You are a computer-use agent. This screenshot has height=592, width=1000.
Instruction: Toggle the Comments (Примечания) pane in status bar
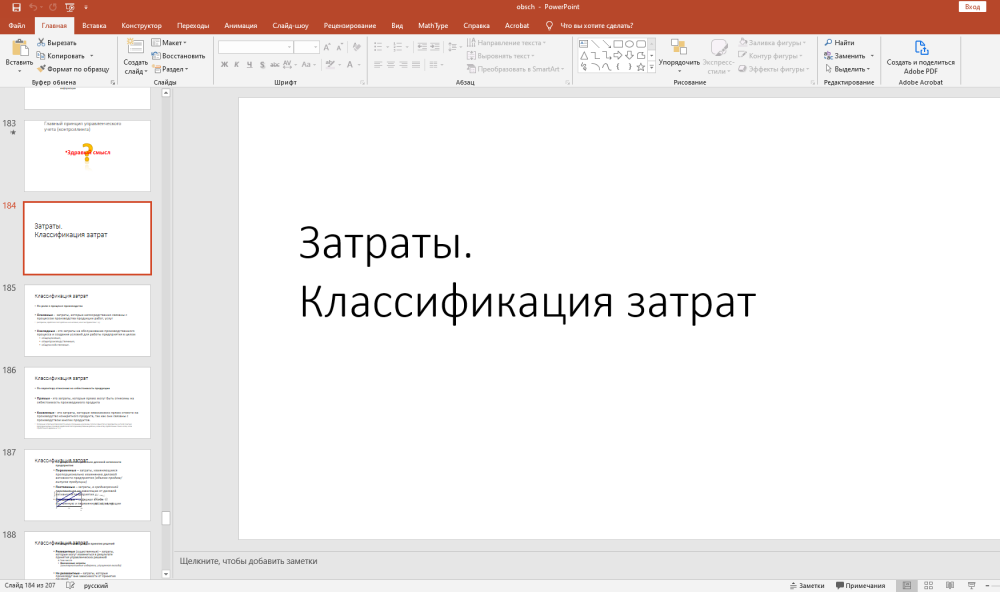(x=859, y=585)
